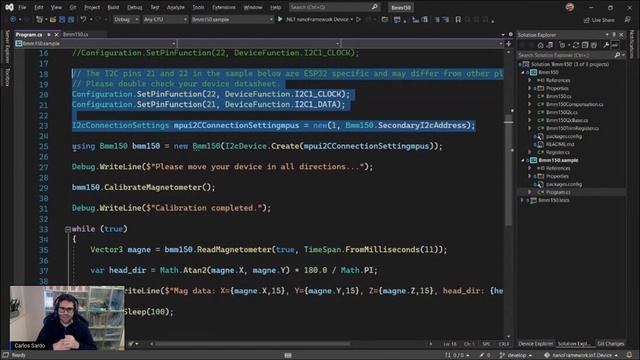Screen dimensions: 640x360
Task: Click the Live Share button
Action: pos(599,20)
